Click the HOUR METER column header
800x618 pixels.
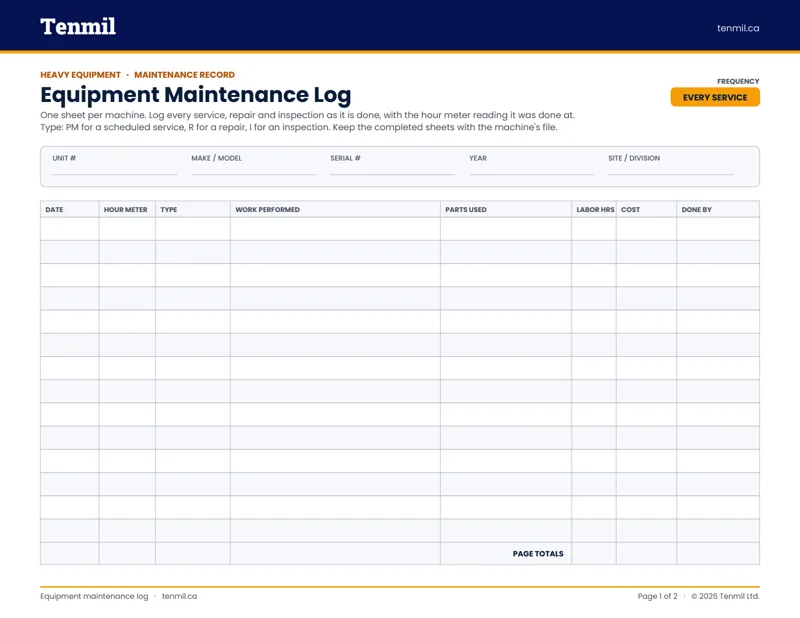pyautogui.click(x=127, y=209)
